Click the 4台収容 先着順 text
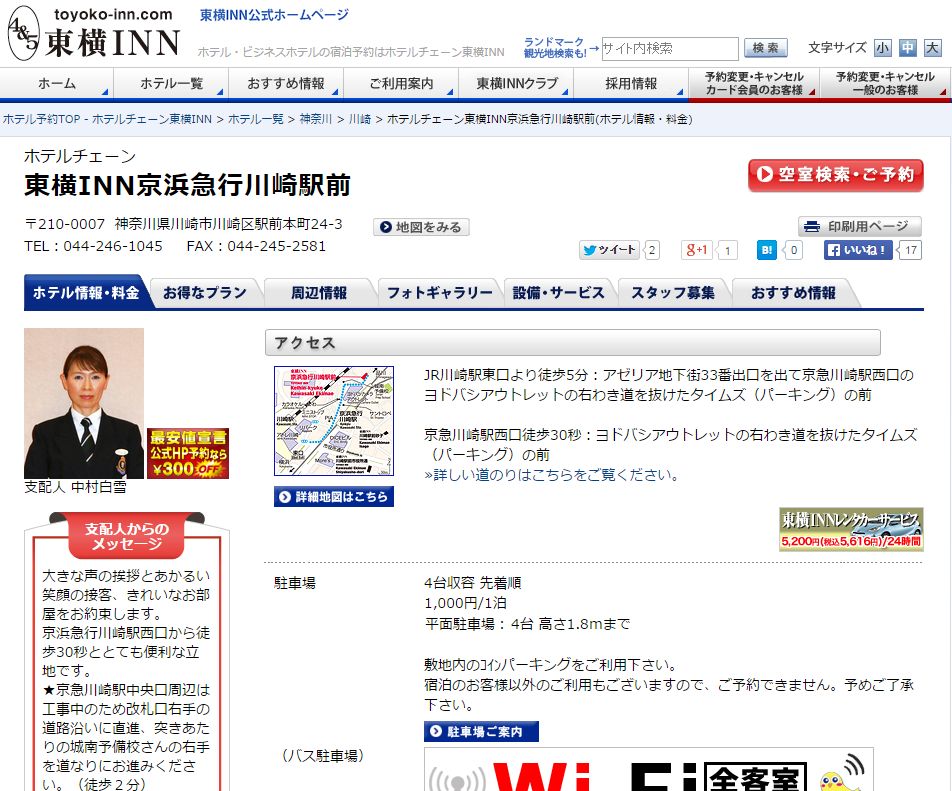This screenshot has height=791, width=952. tap(472, 583)
